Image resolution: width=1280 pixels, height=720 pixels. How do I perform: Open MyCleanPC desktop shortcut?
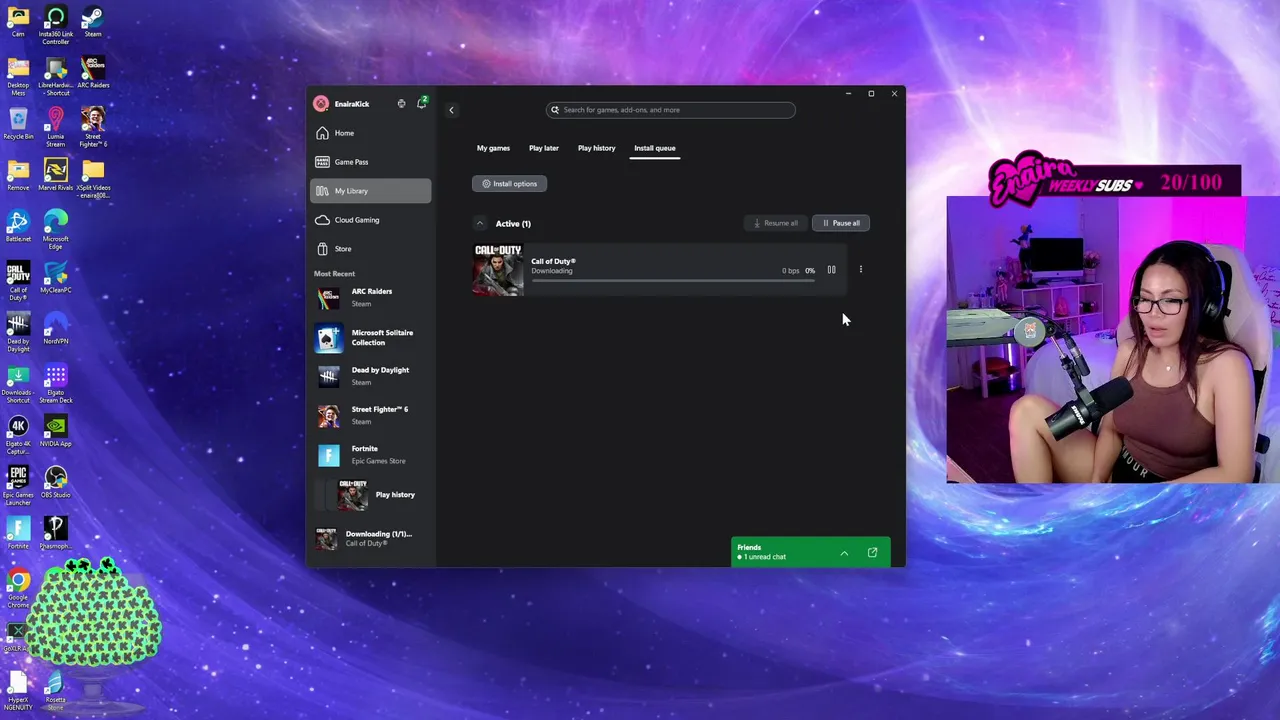tap(55, 278)
